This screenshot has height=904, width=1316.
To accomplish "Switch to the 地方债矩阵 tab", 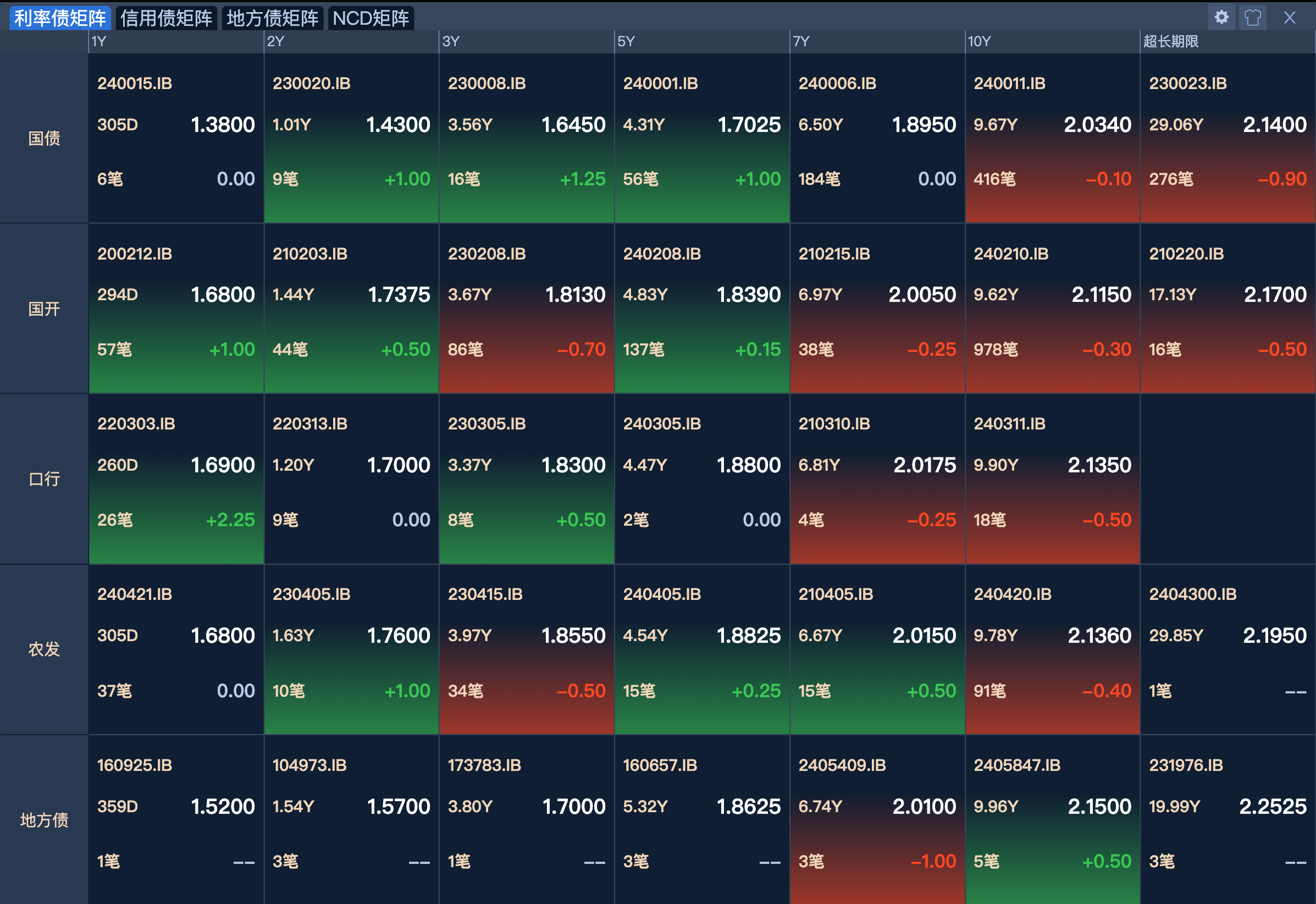I will pyautogui.click(x=272, y=19).
